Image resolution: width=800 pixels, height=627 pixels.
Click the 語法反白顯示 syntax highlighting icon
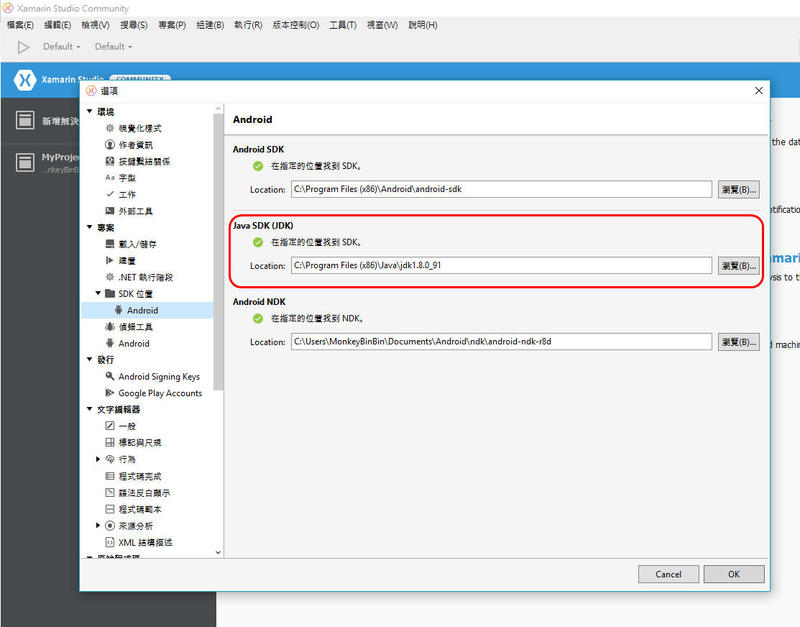[x=109, y=492]
